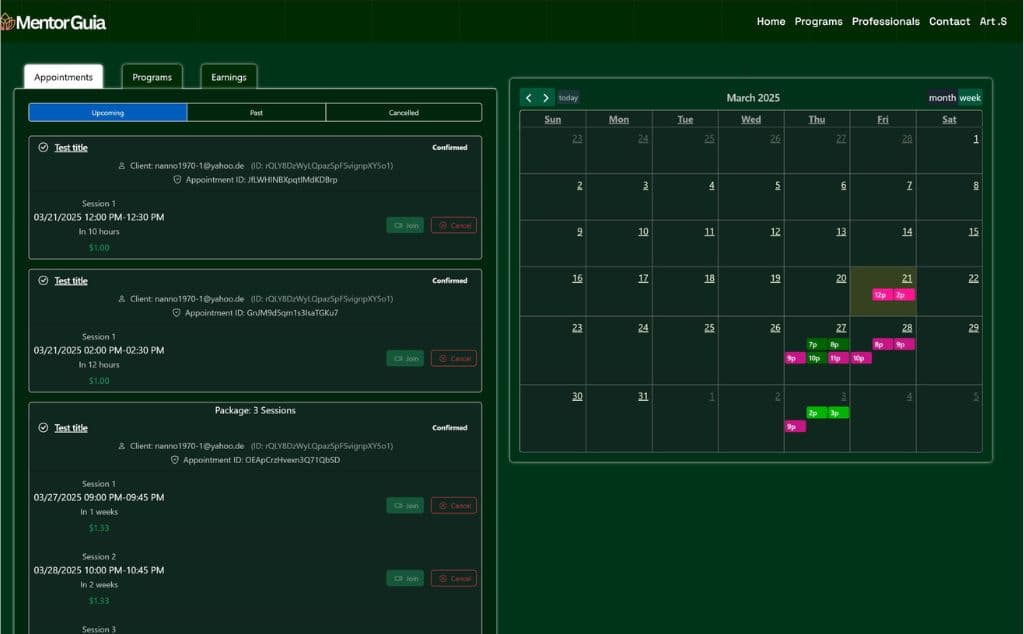The width and height of the screenshot is (1024, 634).
Task: Click the 11p event on March 27
Action: (838, 358)
